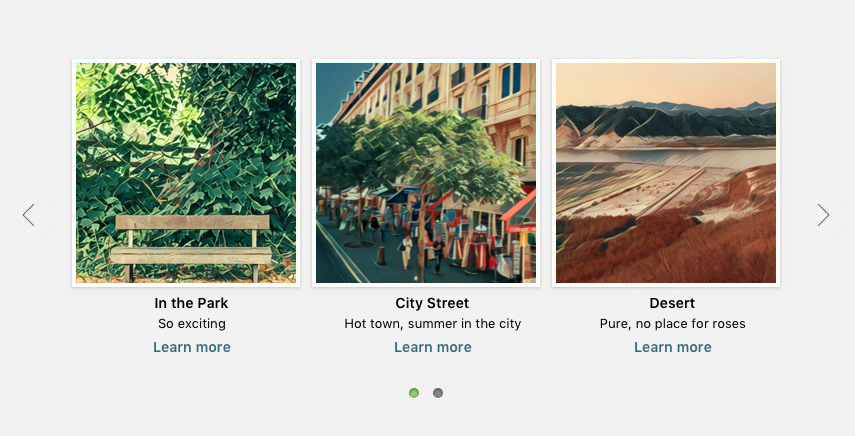The image size is (855, 436).
Task: Open the City Street image
Action: tap(426, 173)
